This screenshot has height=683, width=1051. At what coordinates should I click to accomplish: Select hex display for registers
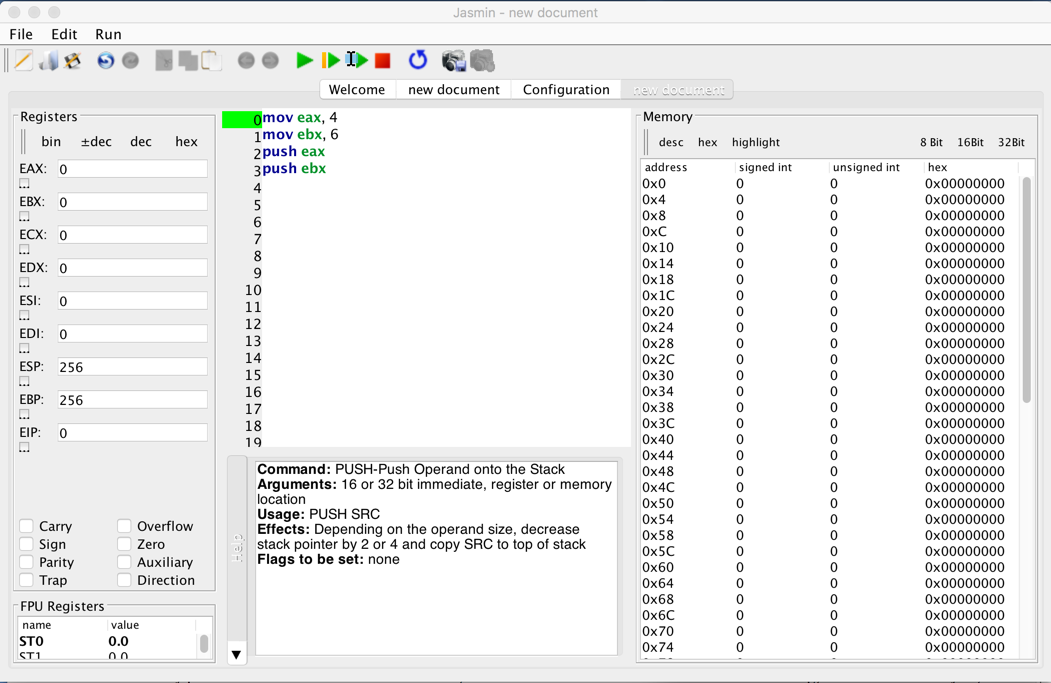(x=186, y=142)
